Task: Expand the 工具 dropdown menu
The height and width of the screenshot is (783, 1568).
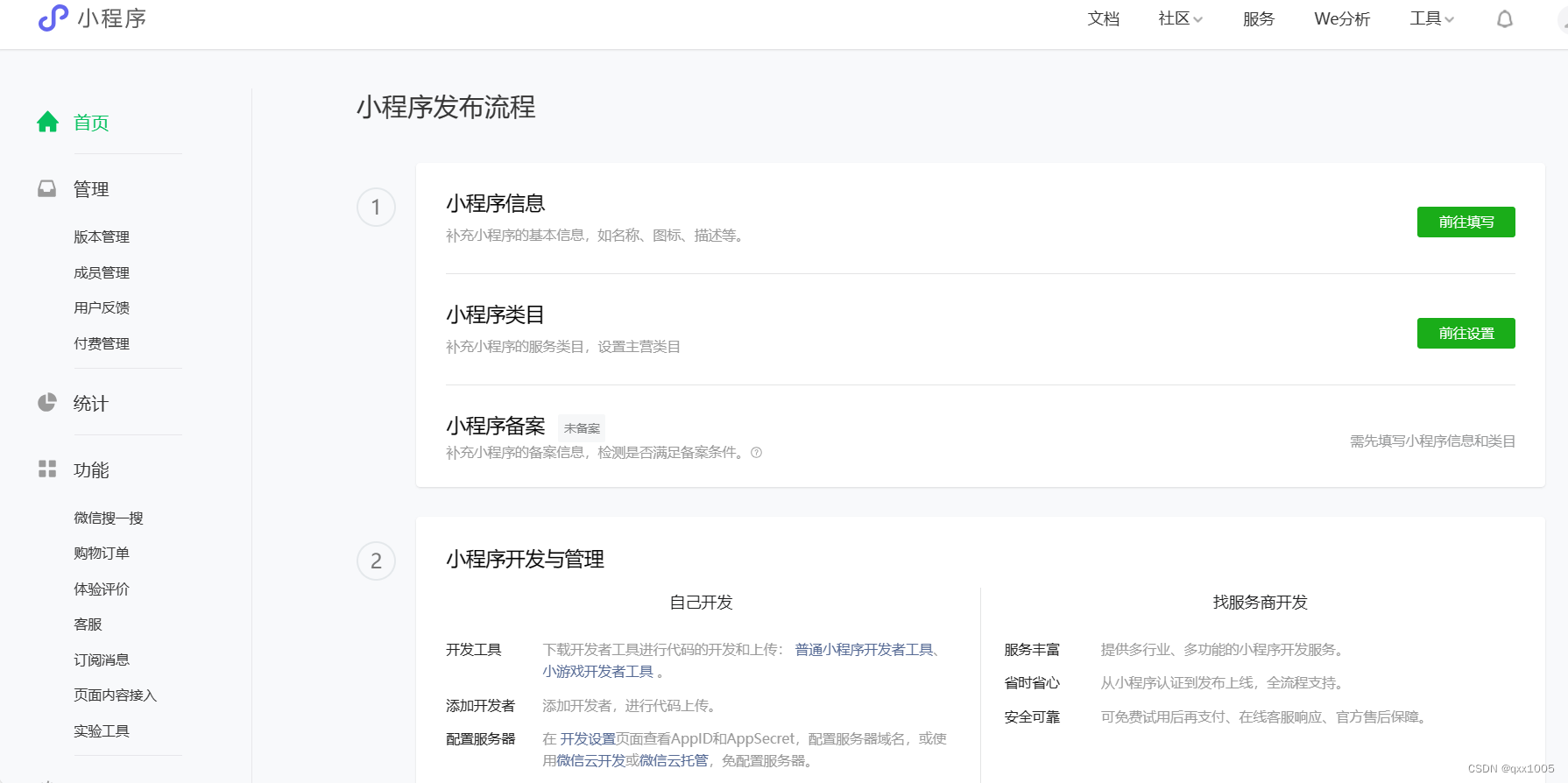Action: point(1431,18)
